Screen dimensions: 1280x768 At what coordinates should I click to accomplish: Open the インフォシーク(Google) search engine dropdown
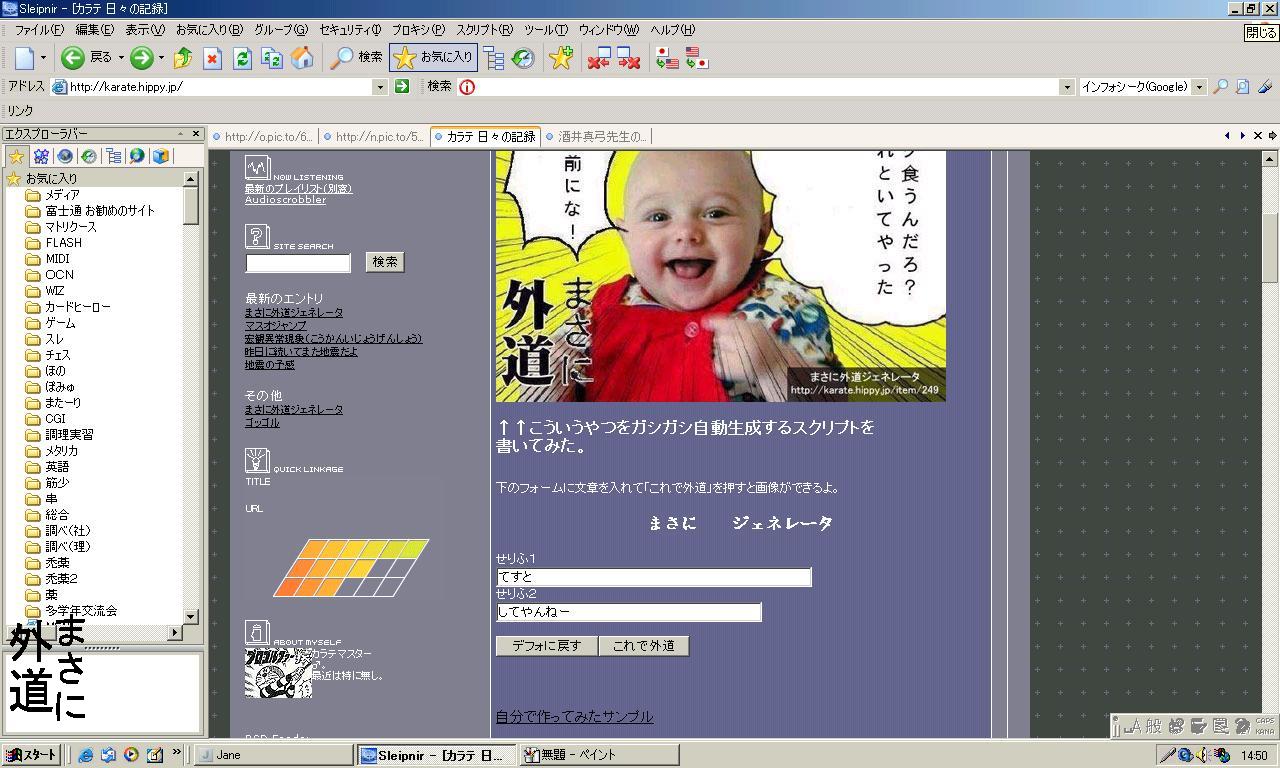pyautogui.click(x=1199, y=87)
